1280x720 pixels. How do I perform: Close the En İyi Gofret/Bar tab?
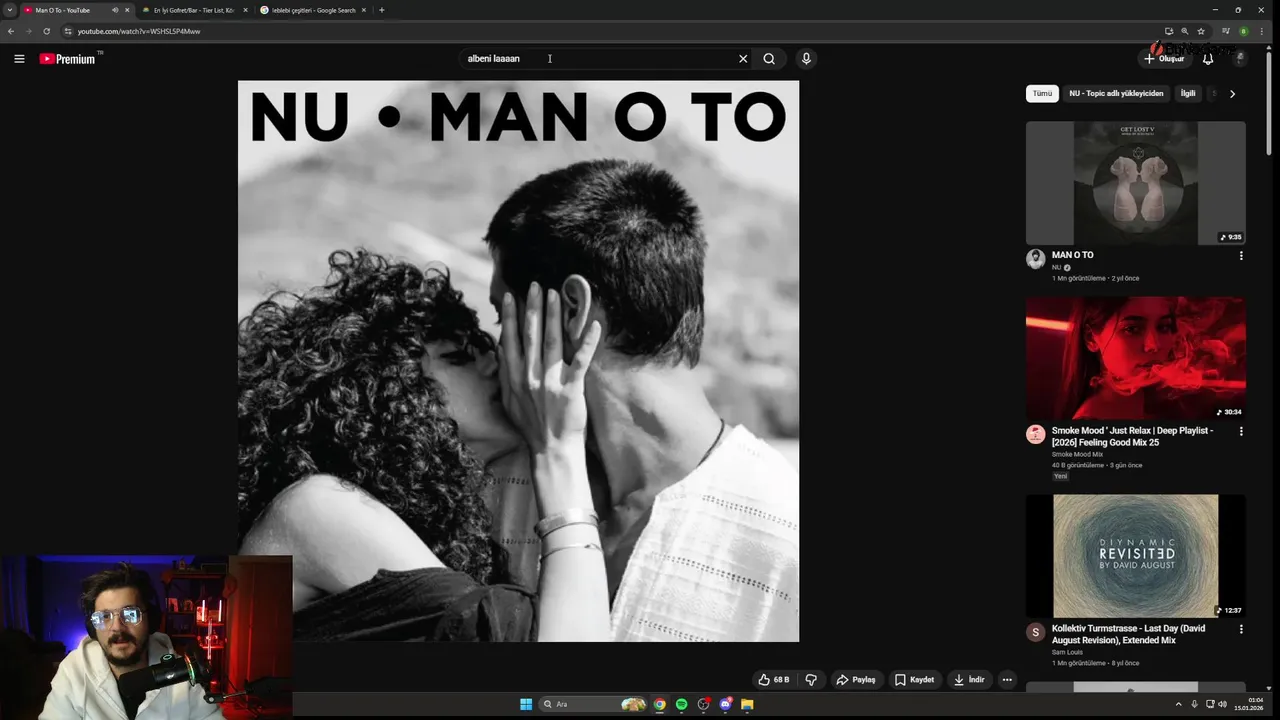(245, 10)
